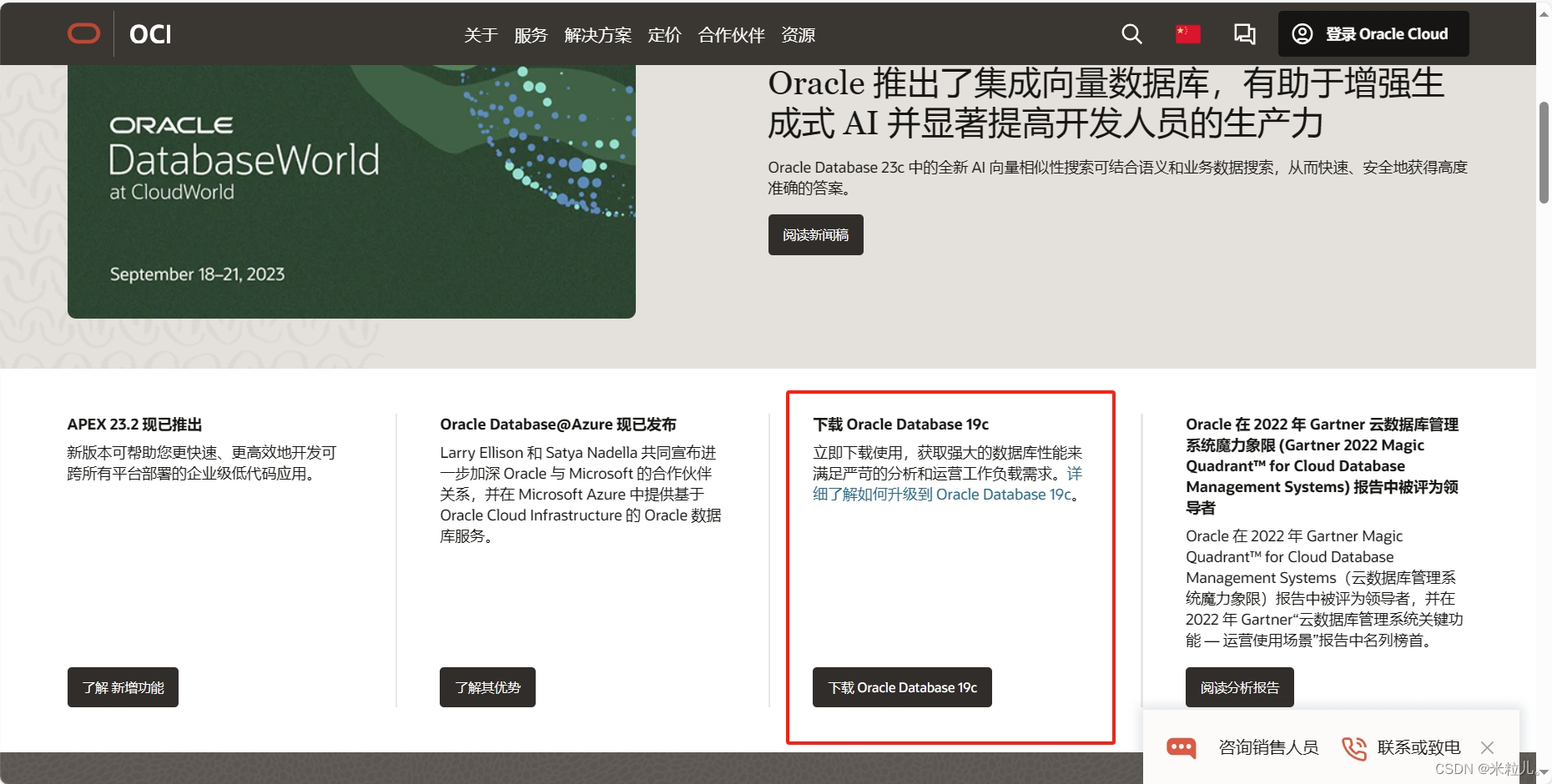Click the 阅读分析报告 button
This screenshot has width=1552, height=784.
coord(1239,687)
